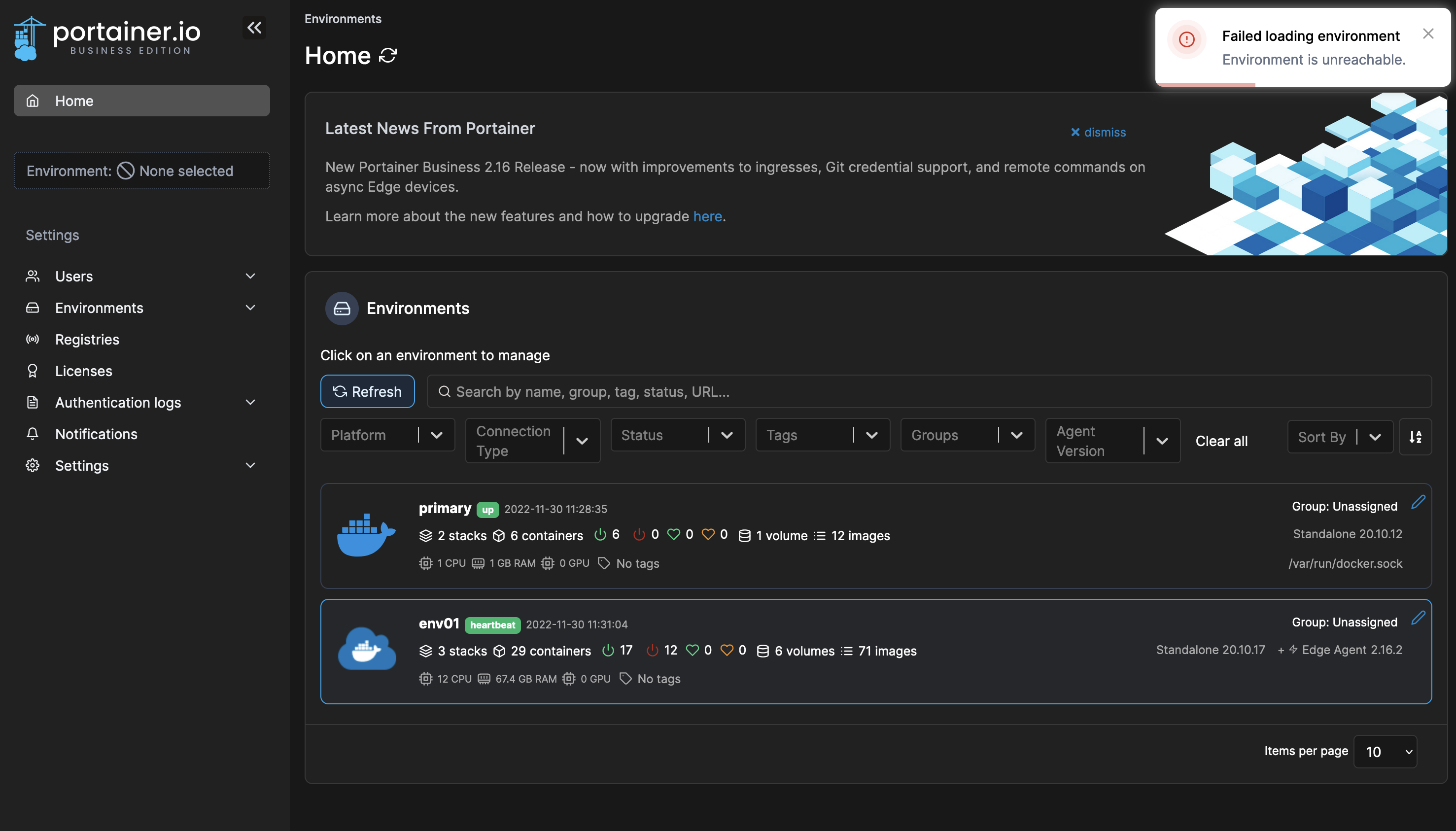Open the Platform filter dropdown
The width and height of the screenshot is (1456, 831).
387,435
